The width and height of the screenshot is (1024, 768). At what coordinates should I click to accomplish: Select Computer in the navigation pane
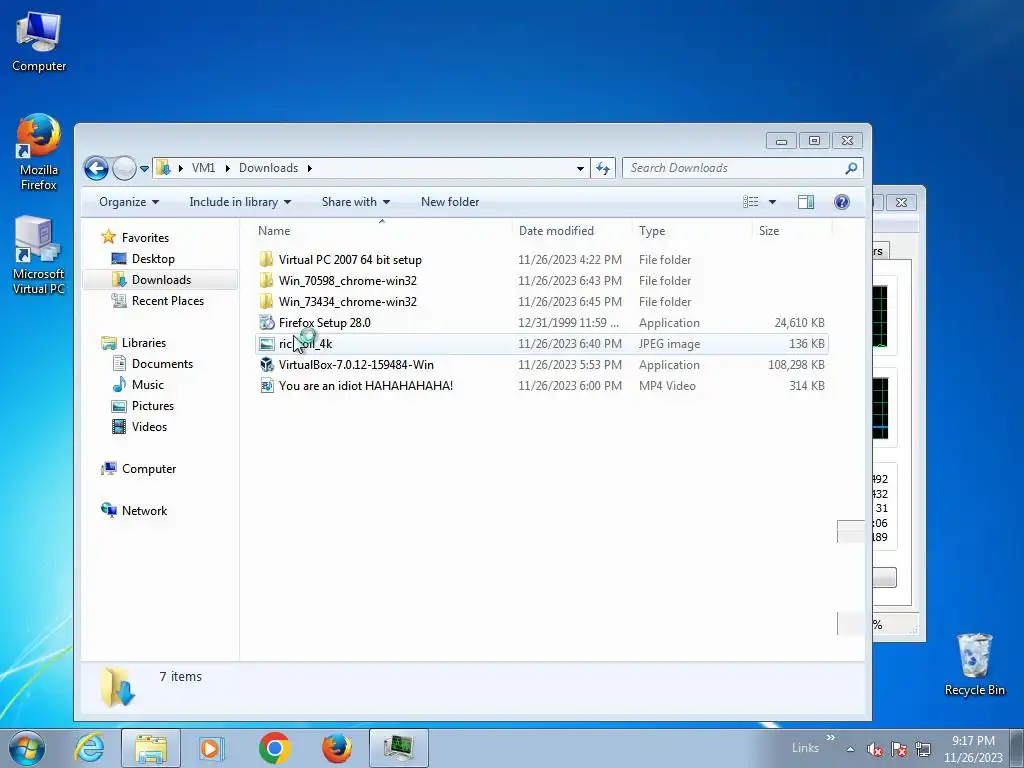[x=149, y=469]
